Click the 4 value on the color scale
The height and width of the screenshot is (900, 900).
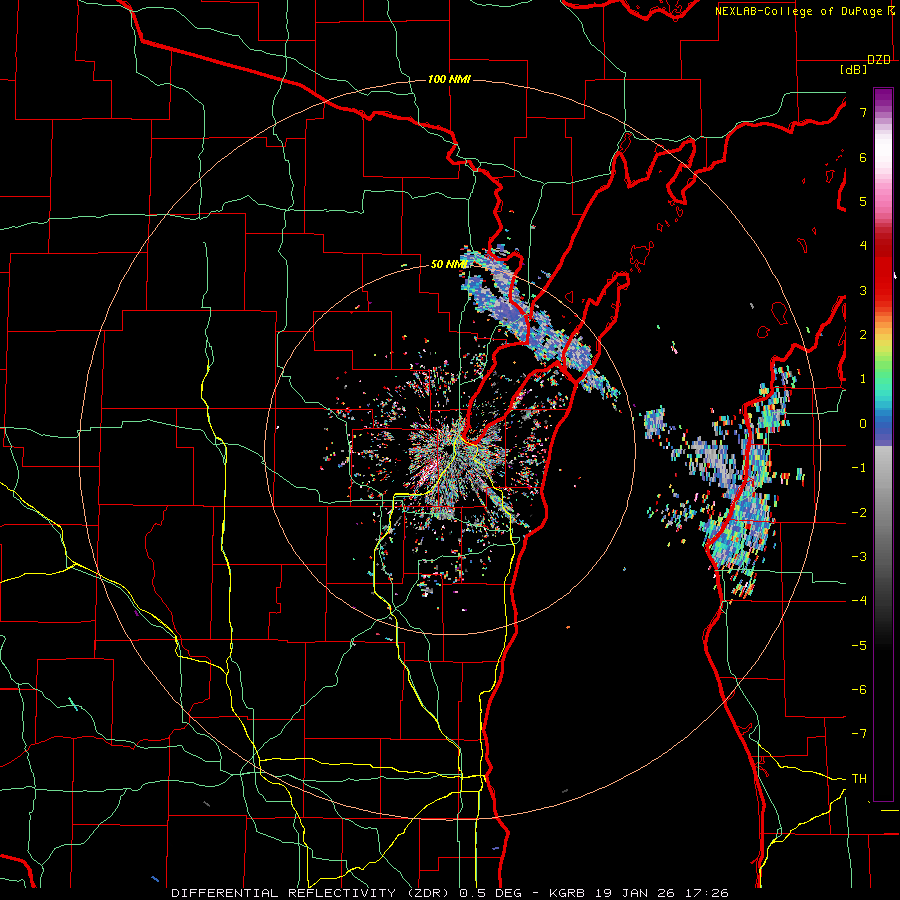coord(863,246)
